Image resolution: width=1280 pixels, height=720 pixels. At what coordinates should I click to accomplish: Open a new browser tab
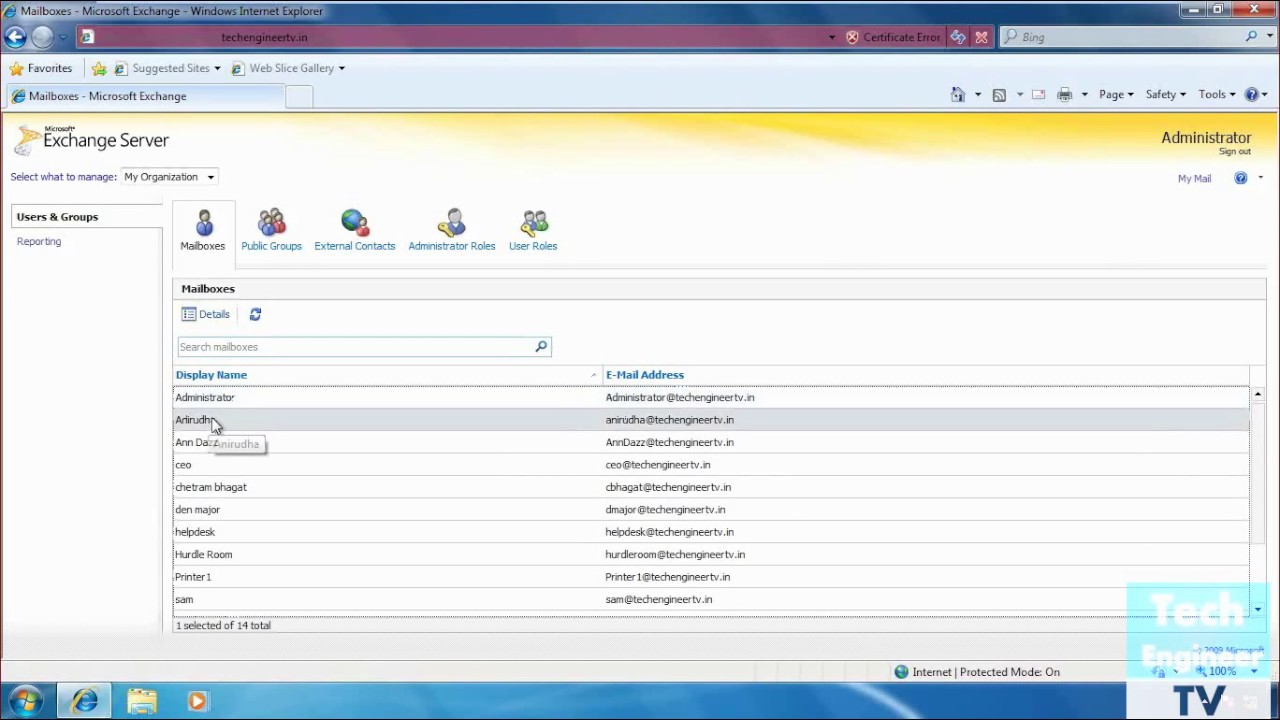[x=299, y=96]
